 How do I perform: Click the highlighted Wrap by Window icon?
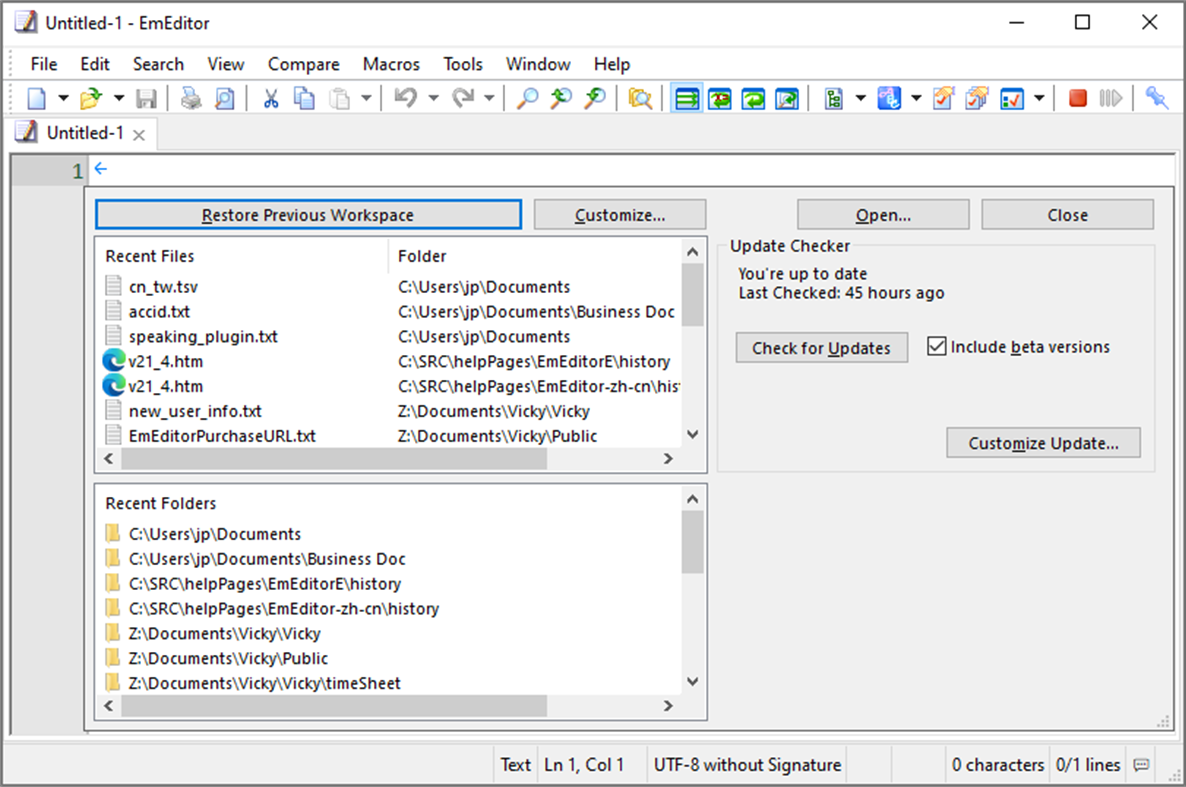(686, 97)
